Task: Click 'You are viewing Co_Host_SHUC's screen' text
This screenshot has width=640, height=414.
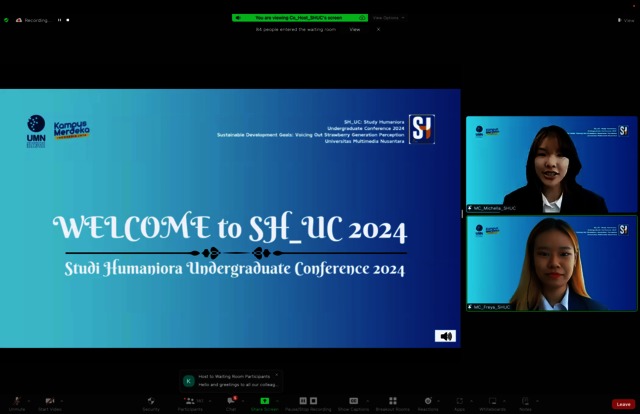Action: 299,18
